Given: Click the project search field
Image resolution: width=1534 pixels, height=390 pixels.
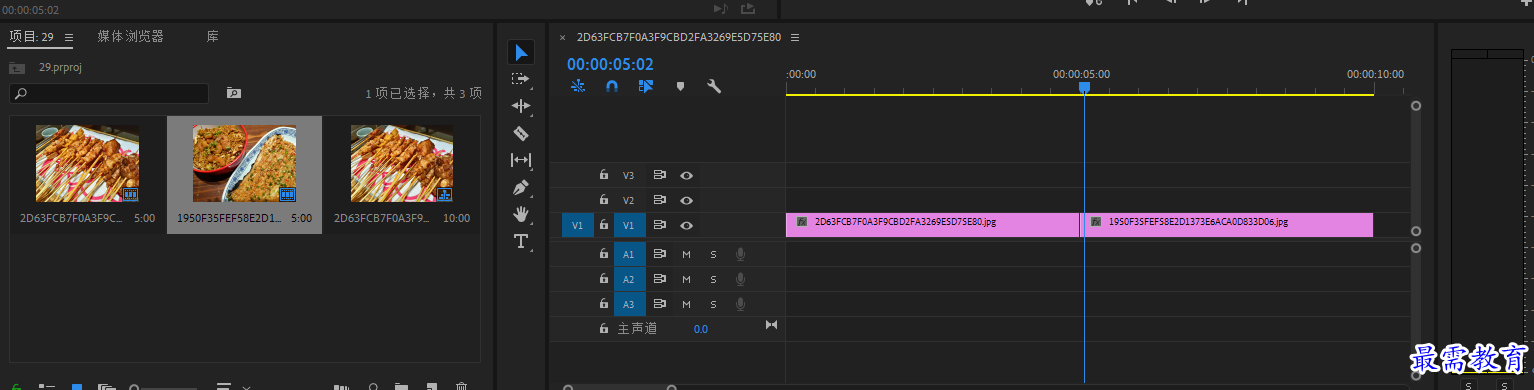Looking at the screenshot, I should click(x=109, y=93).
